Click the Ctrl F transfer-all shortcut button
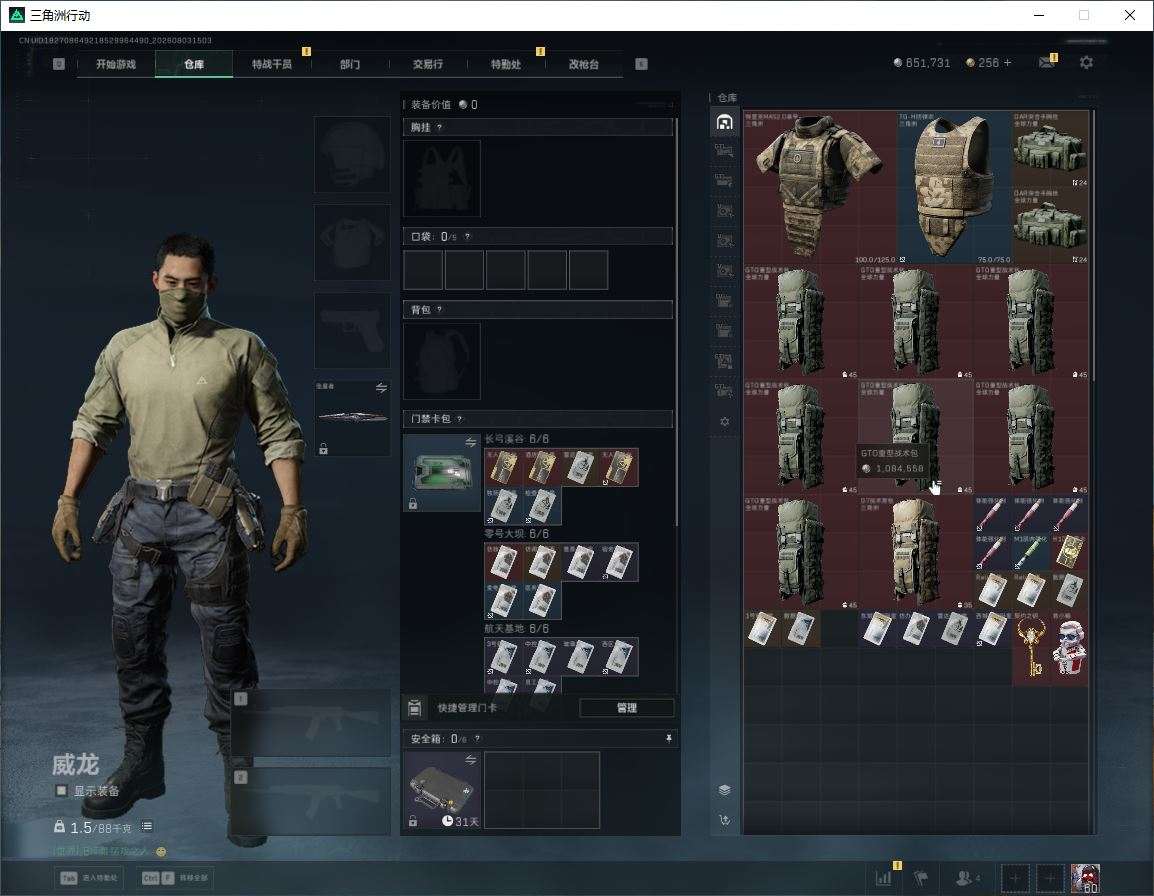Image resolution: width=1154 pixels, height=896 pixels. click(175, 878)
